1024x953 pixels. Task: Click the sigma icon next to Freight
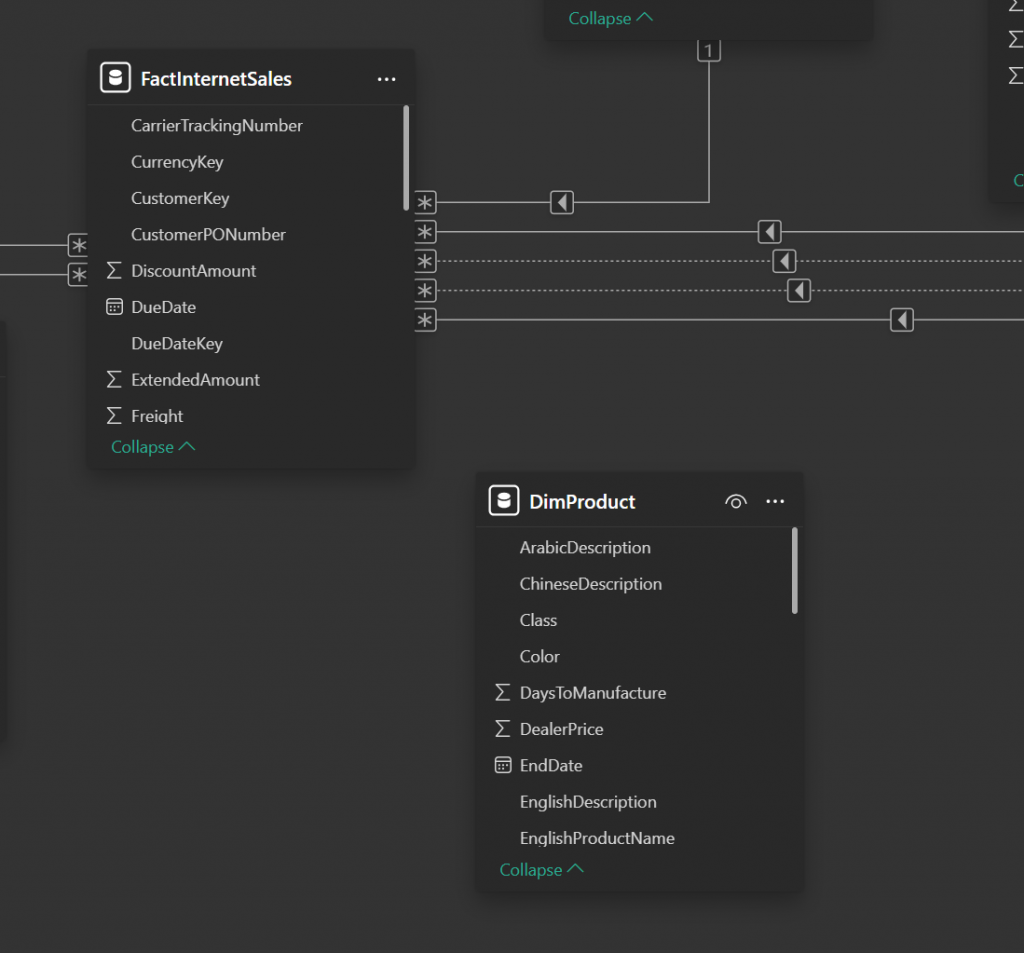[114, 416]
